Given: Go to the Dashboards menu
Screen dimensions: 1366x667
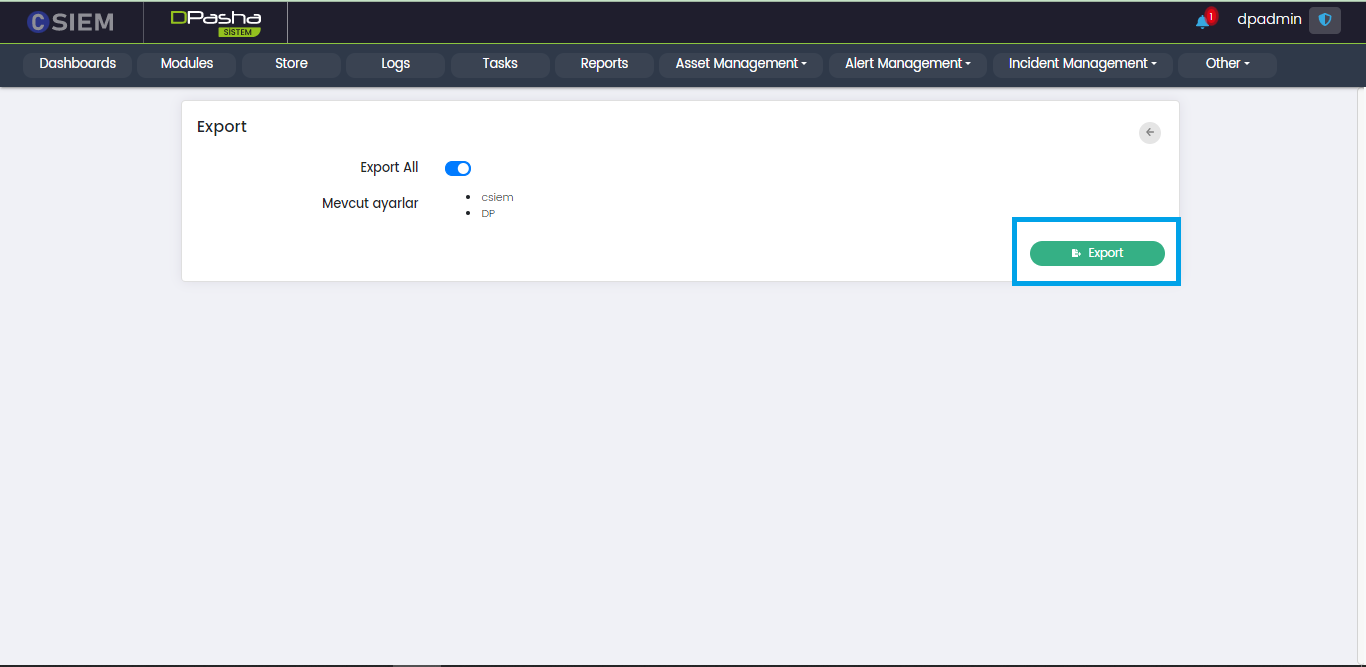Looking at the screenshot, I should 78,64.
